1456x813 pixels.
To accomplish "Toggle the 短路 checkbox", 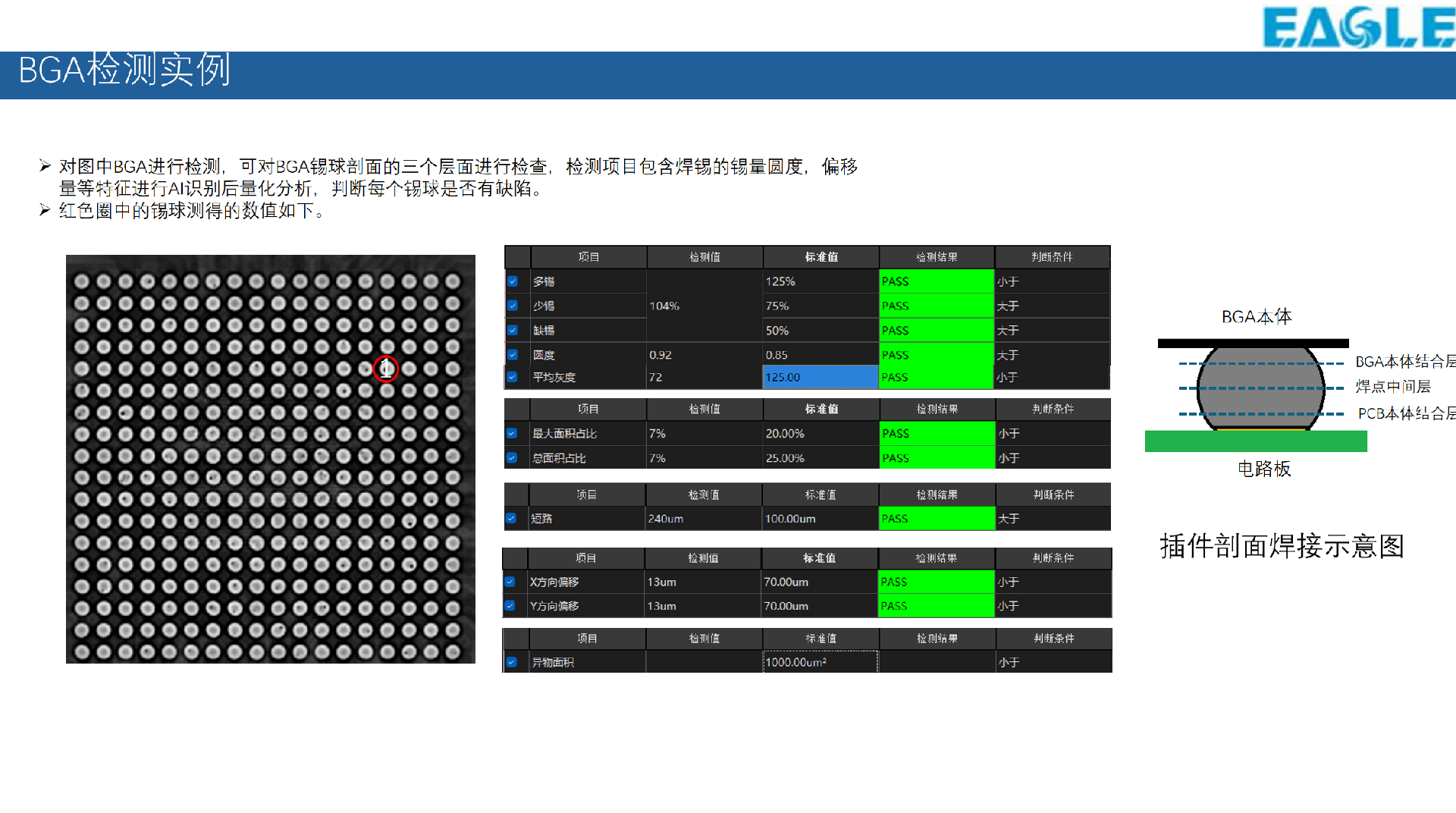I will (511, 519).
